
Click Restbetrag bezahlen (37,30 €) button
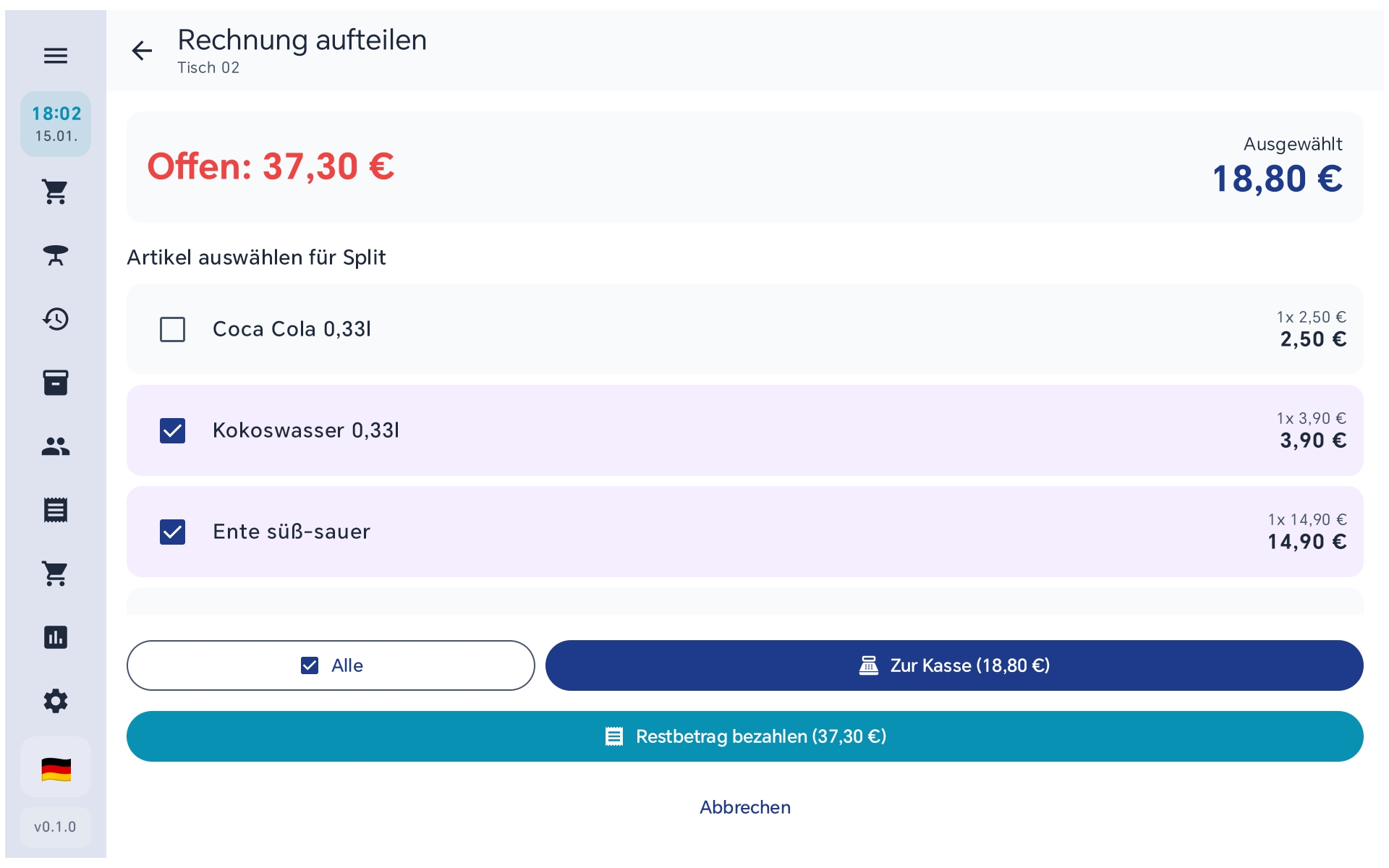pyautogui.click(x=744, y=736)
